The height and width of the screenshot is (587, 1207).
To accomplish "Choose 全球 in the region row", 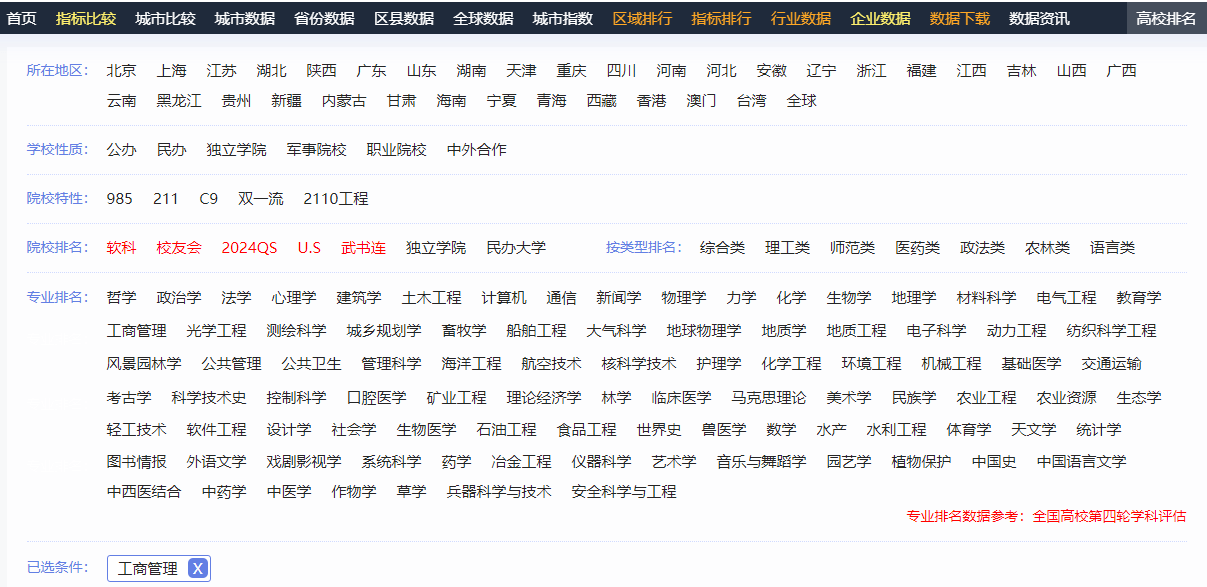I will coord(801,101).
